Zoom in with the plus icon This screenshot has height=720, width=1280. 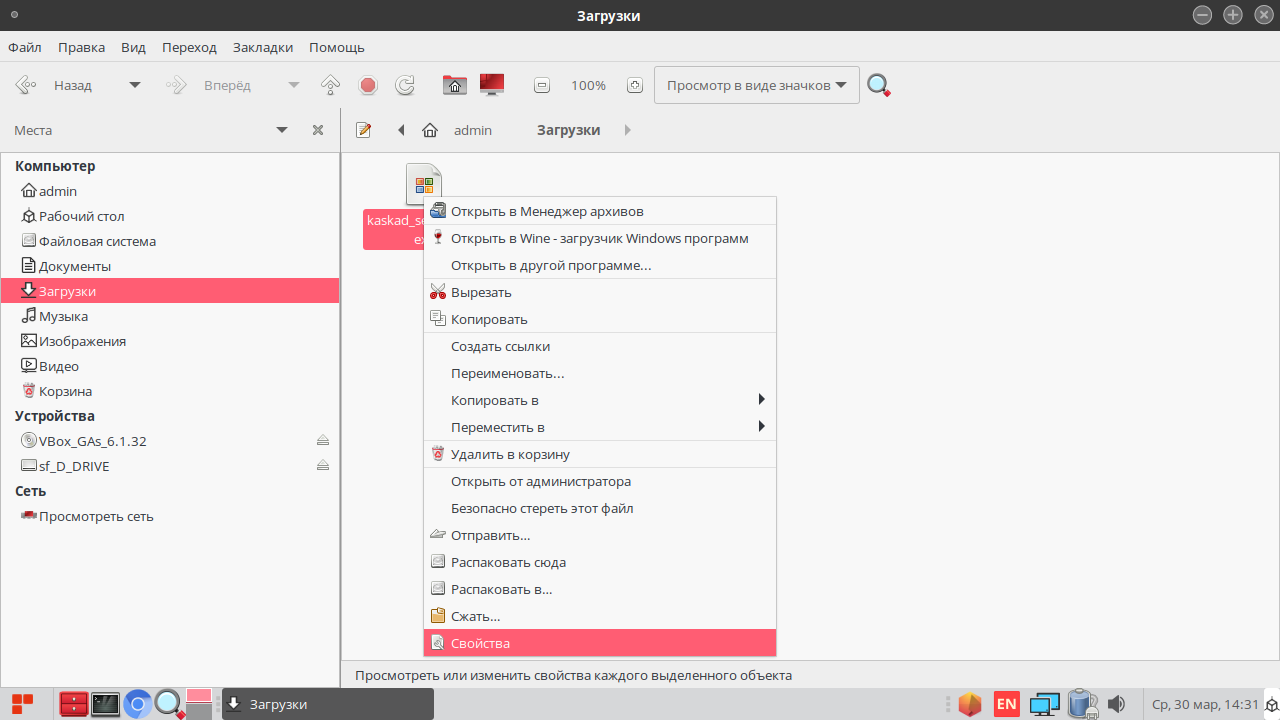(635, 86)
